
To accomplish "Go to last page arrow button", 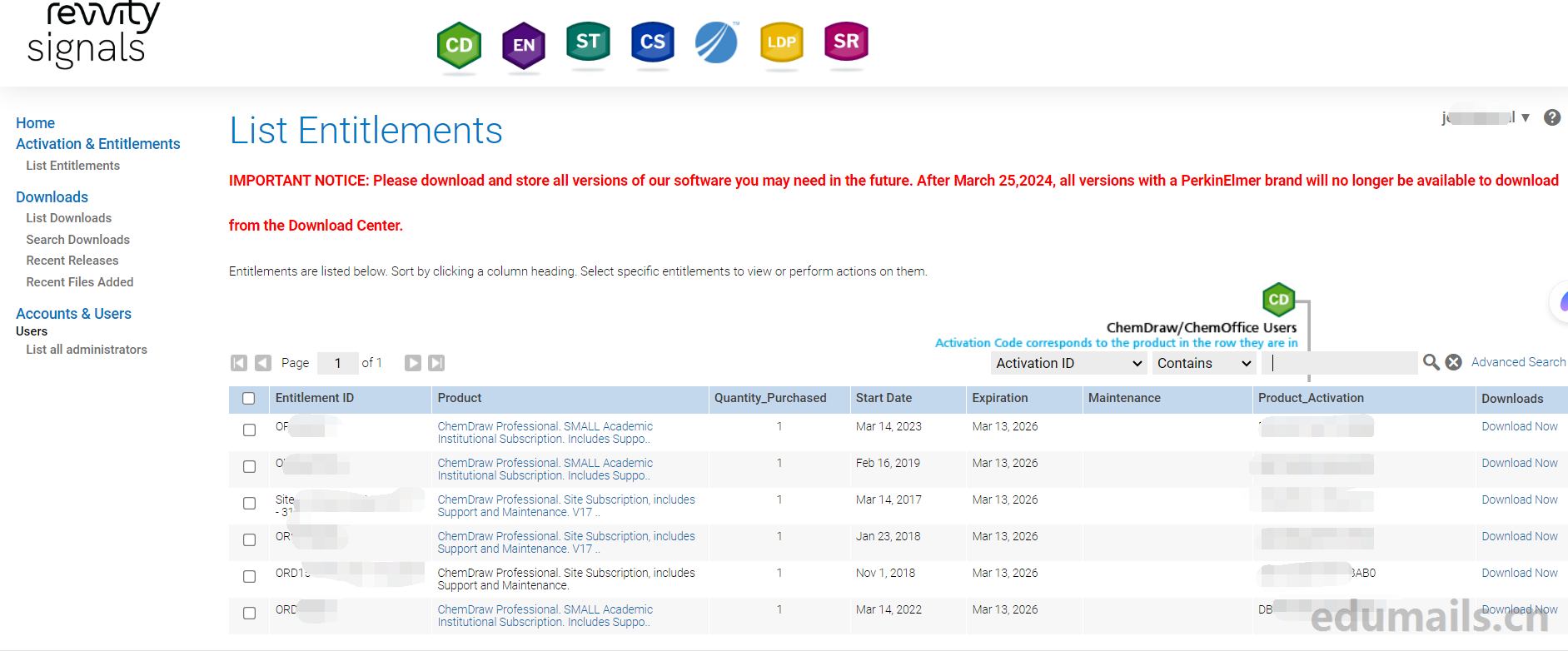I will (x=436, y=363).
